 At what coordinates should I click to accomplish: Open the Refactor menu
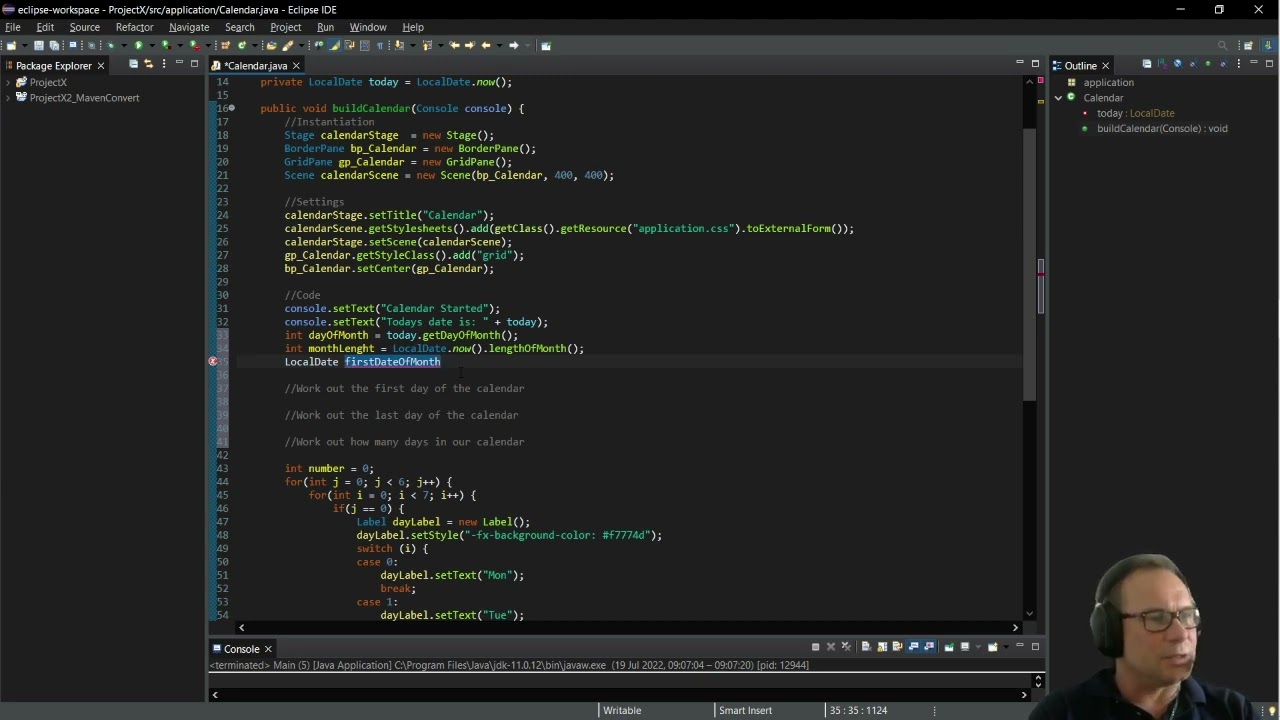[x=134, y=27]
